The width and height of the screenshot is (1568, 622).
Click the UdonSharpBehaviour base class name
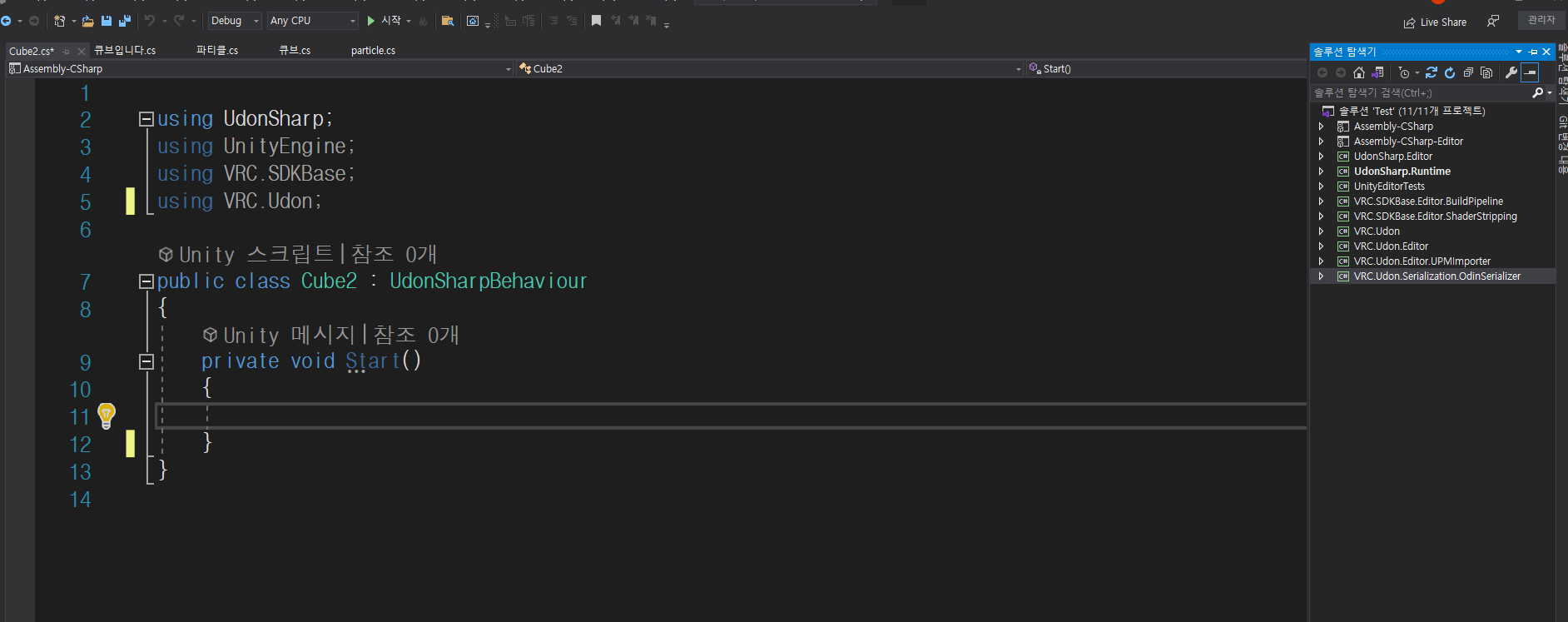[489, 281]
